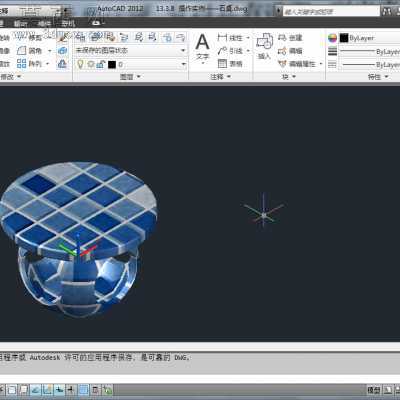Click the keyword search input field
This screenshot has width=400, height=400.
(x=331, y=11)
